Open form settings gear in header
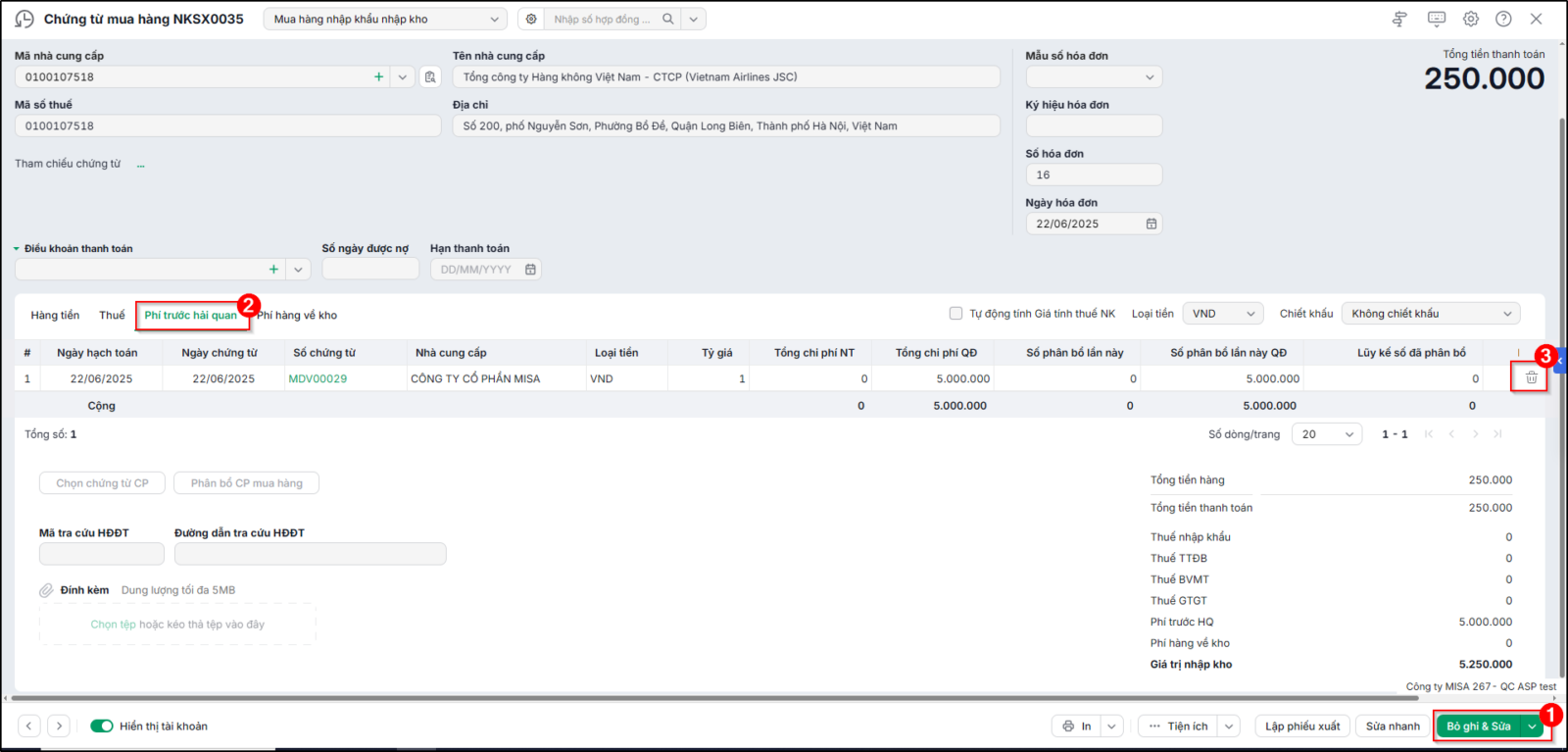 [x=1471, y=19]
